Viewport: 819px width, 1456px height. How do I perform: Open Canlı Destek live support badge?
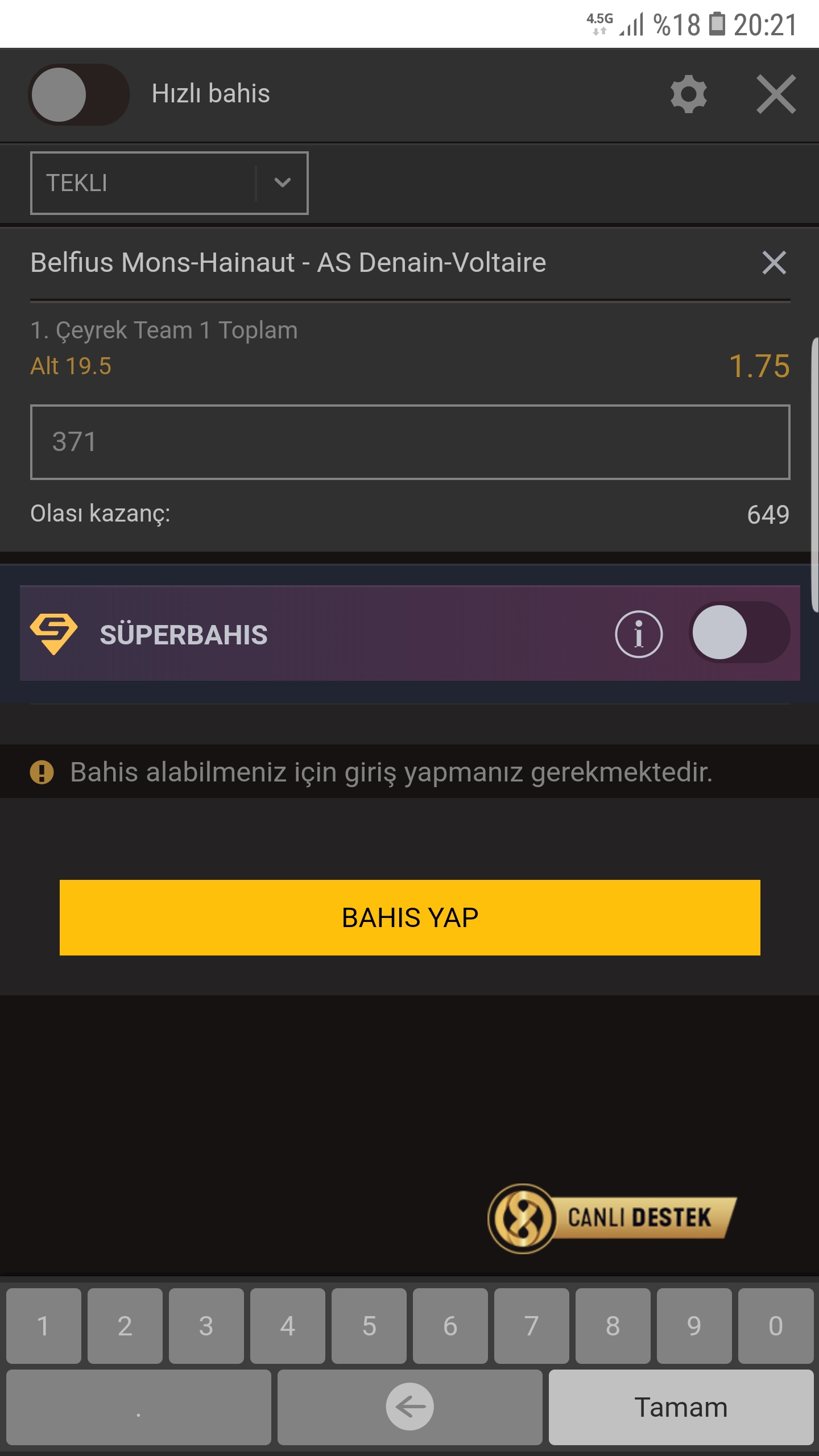coord(612,1218)
